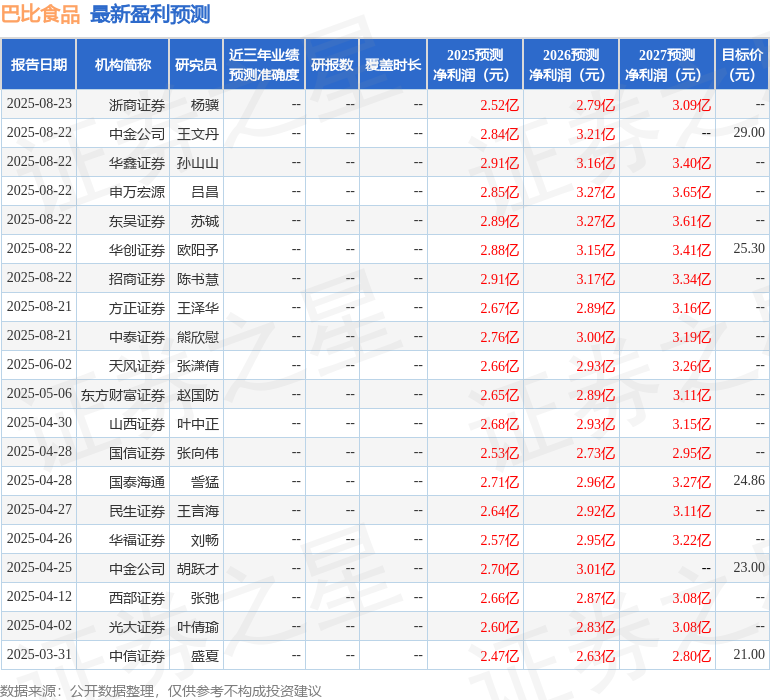Select researcher 王泽华
The width and height of the screenshot is (770, 700).
(x=198, y=308)
